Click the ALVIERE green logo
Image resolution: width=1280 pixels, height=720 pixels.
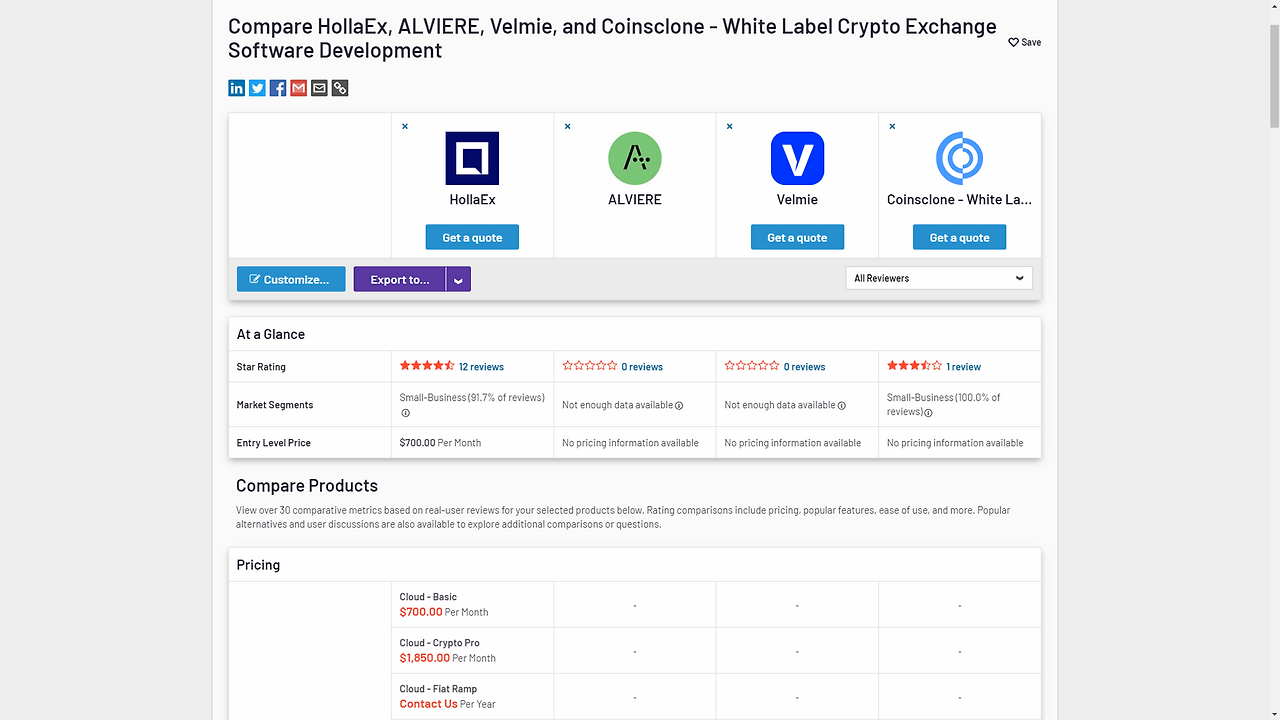pyautogui.click(x=635, y=158)
